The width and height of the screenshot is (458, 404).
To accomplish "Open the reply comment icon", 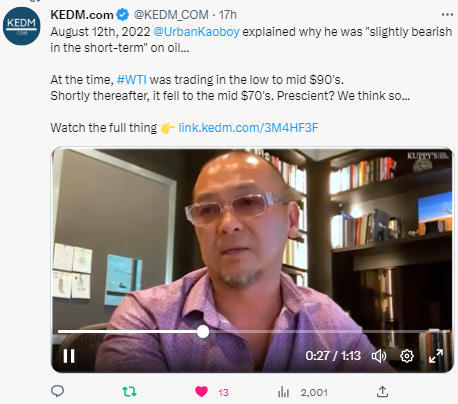I will coord(57,391).
